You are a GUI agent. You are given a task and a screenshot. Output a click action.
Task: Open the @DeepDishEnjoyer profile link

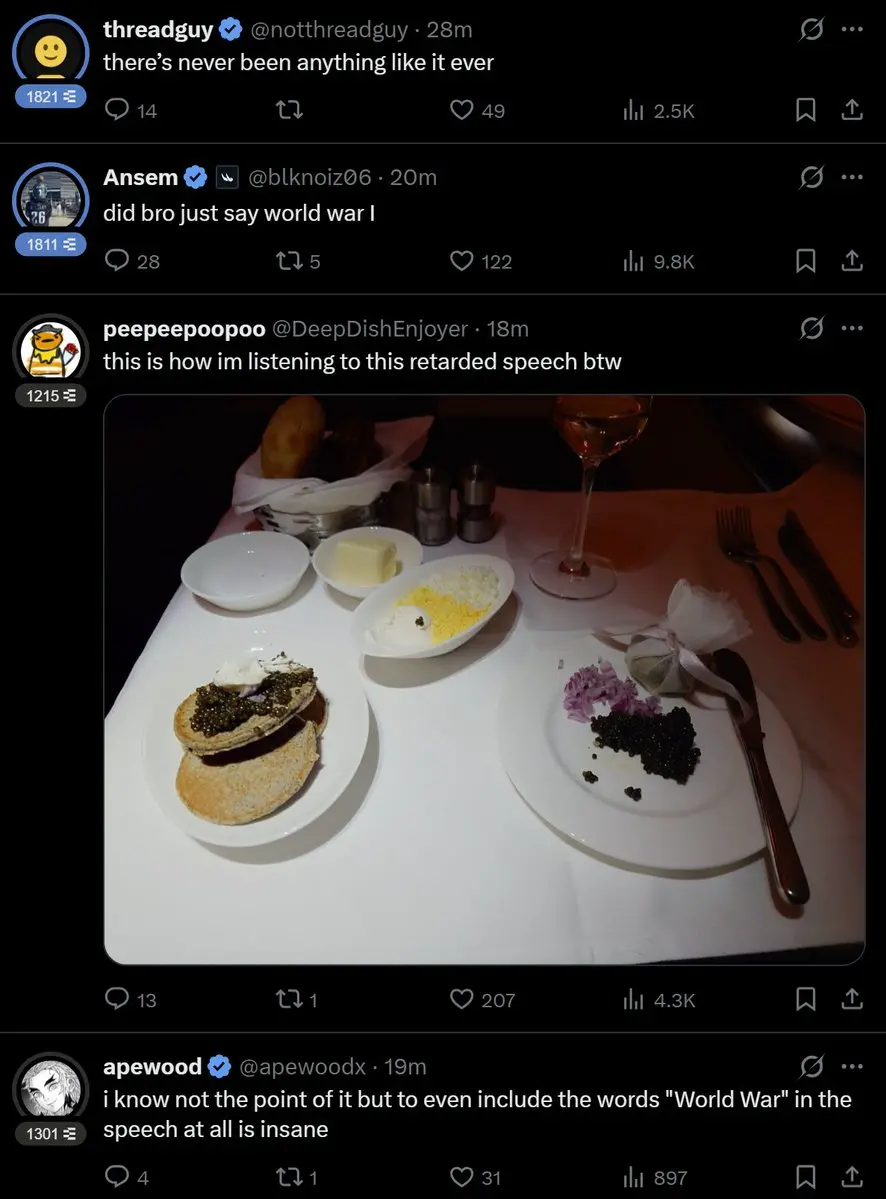tap(370, 329)
